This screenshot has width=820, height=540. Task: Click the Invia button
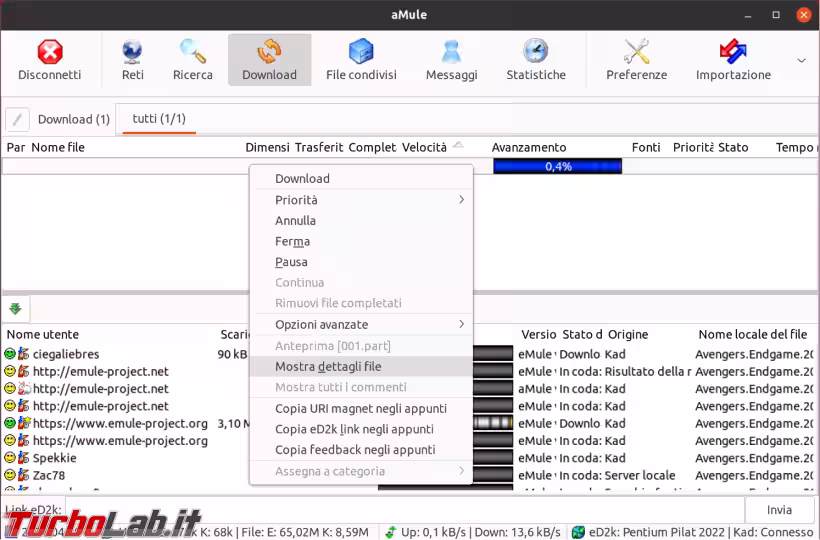pos(779,510)
